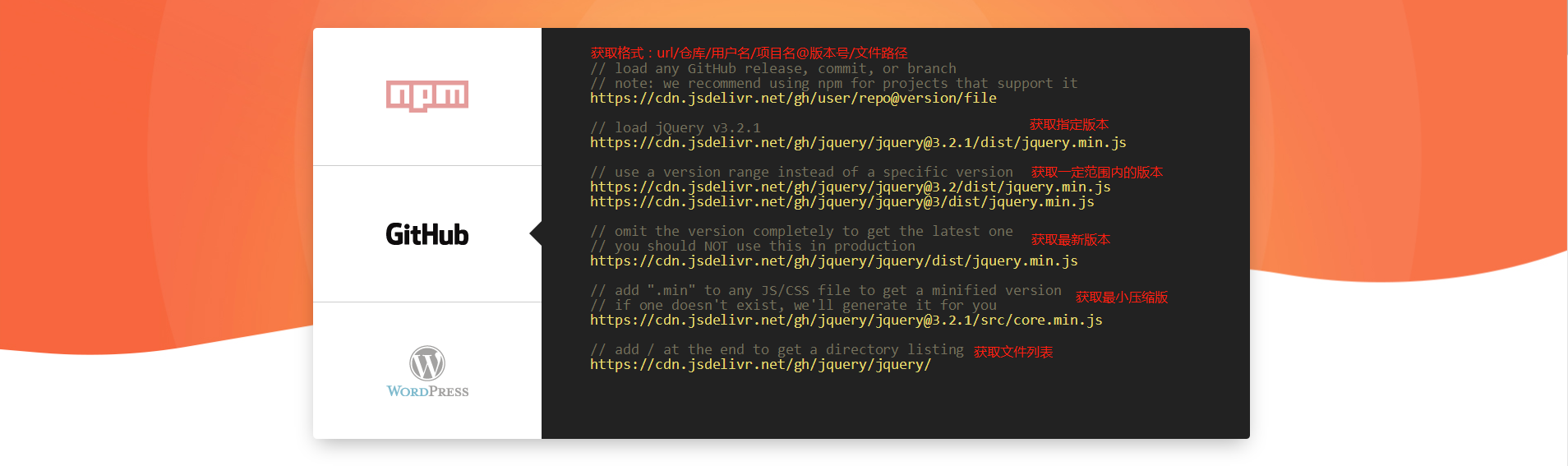The height and width of the screenshot is (466, 1568).
Task: Click the red annotation '获取最小压缩版'
Action: 1122,297
